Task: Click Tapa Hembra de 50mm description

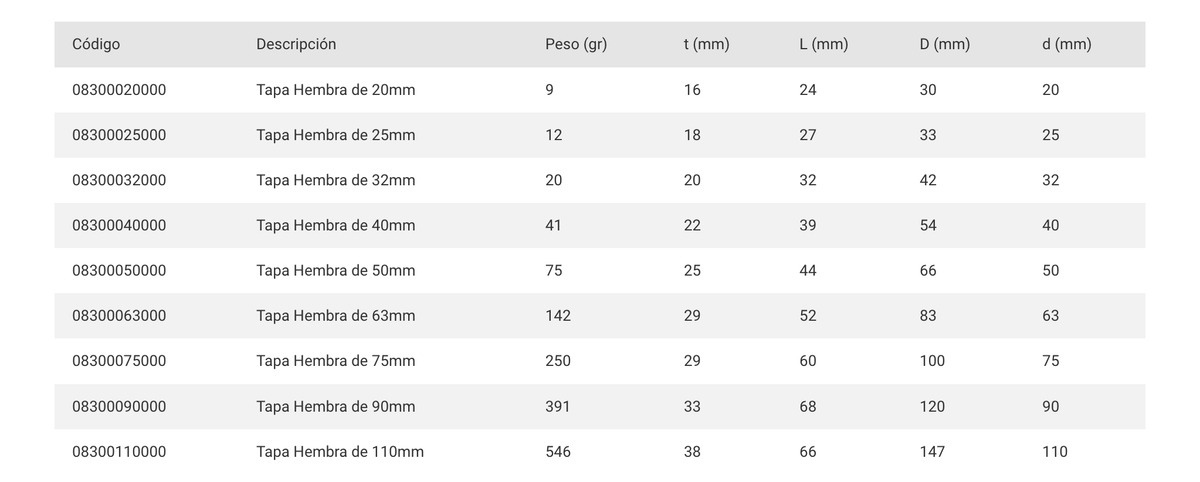Action: [335, 271]
